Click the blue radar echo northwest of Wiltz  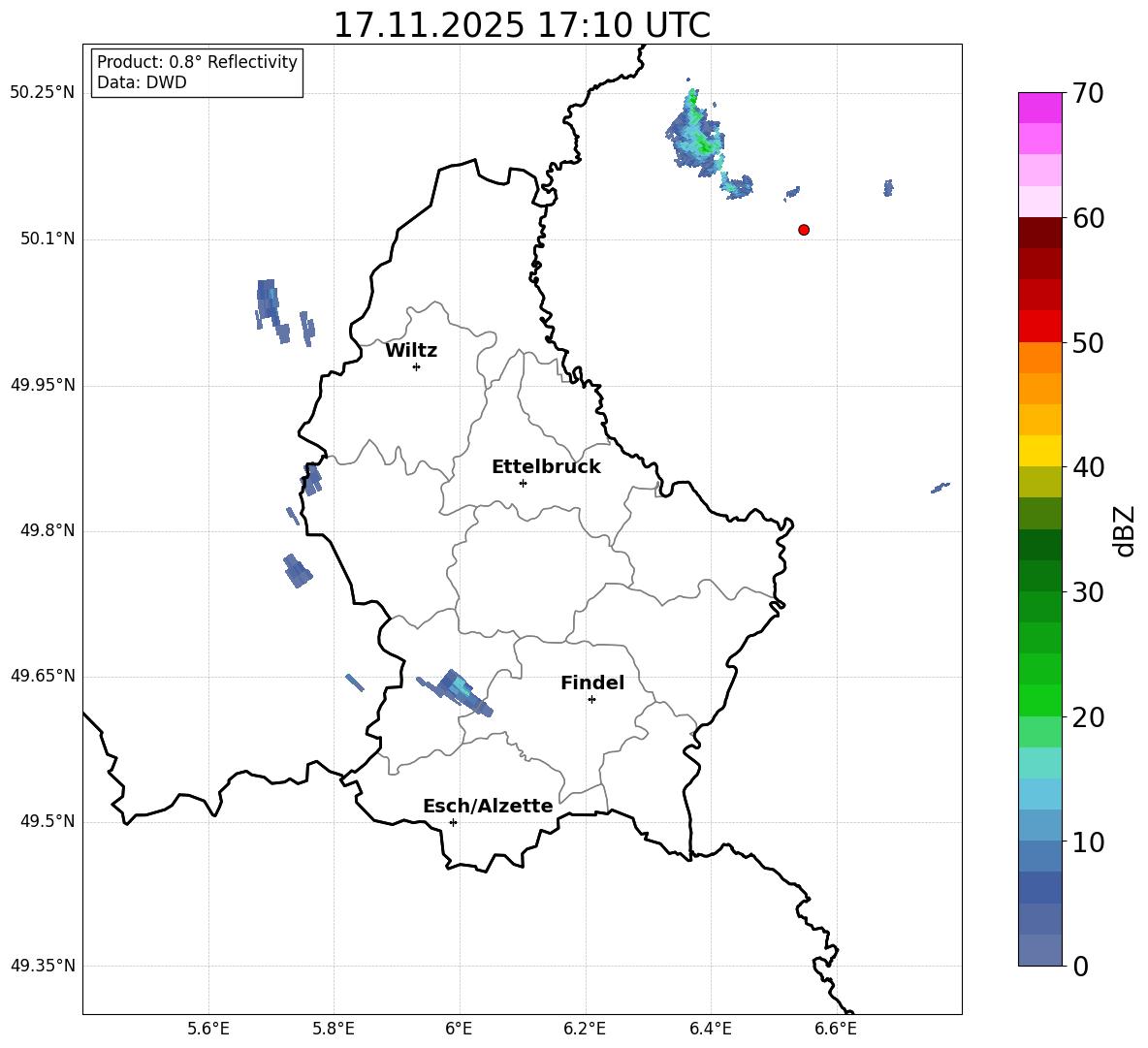[x=269, y=303]
